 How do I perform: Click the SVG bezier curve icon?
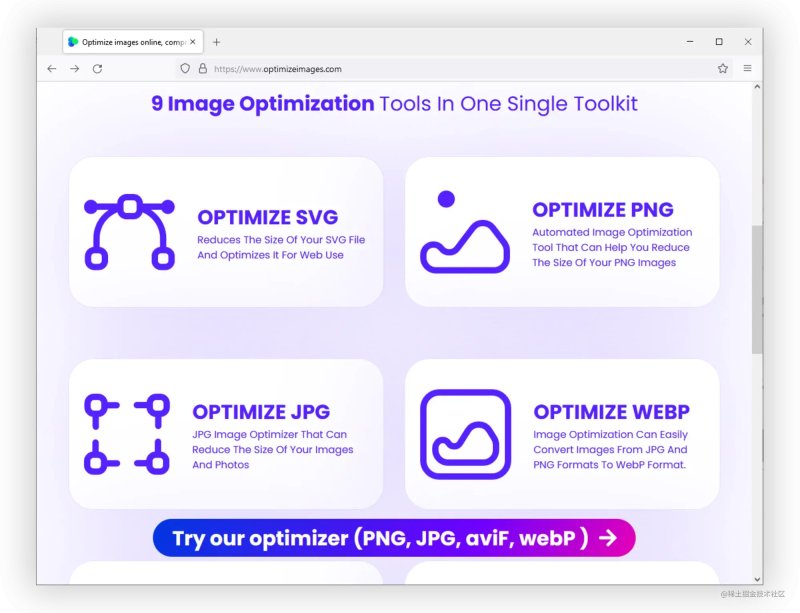(130, 232)
